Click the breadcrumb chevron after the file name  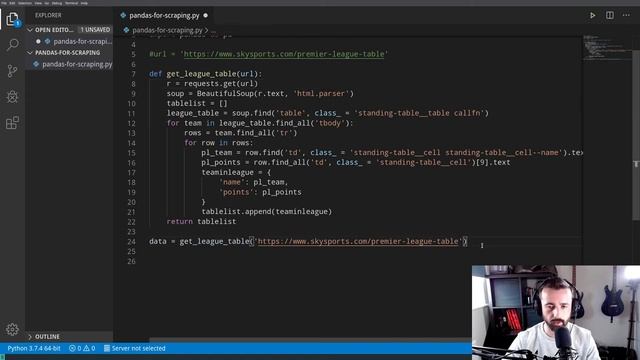(207, 30)
